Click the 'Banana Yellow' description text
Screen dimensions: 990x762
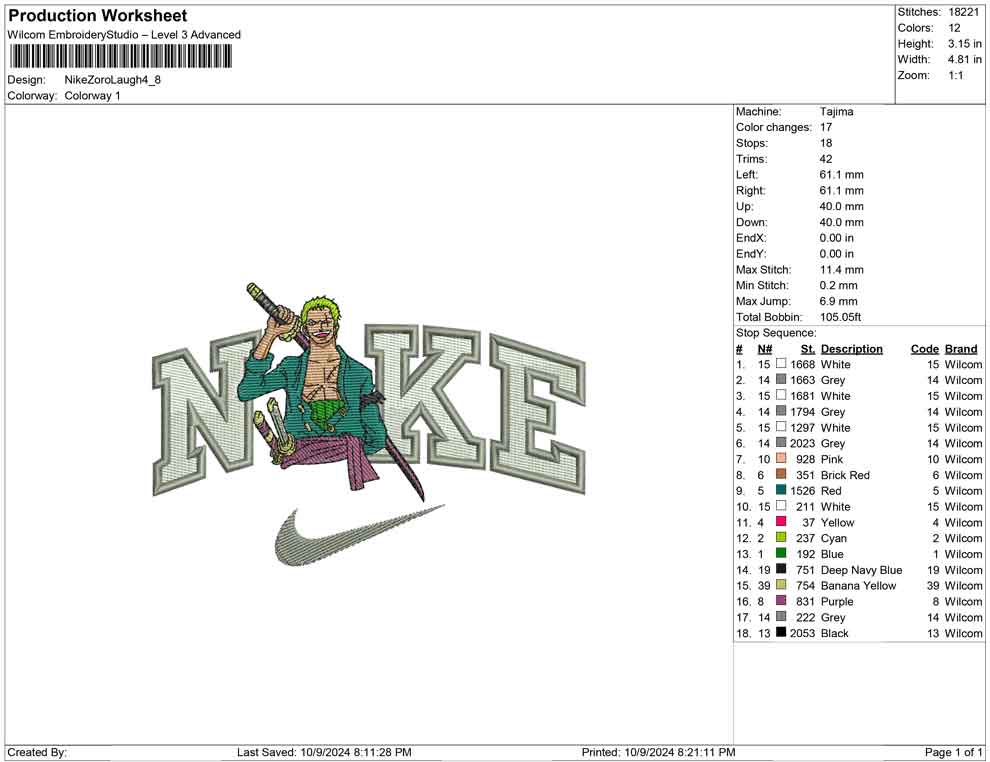coord(858,585)
